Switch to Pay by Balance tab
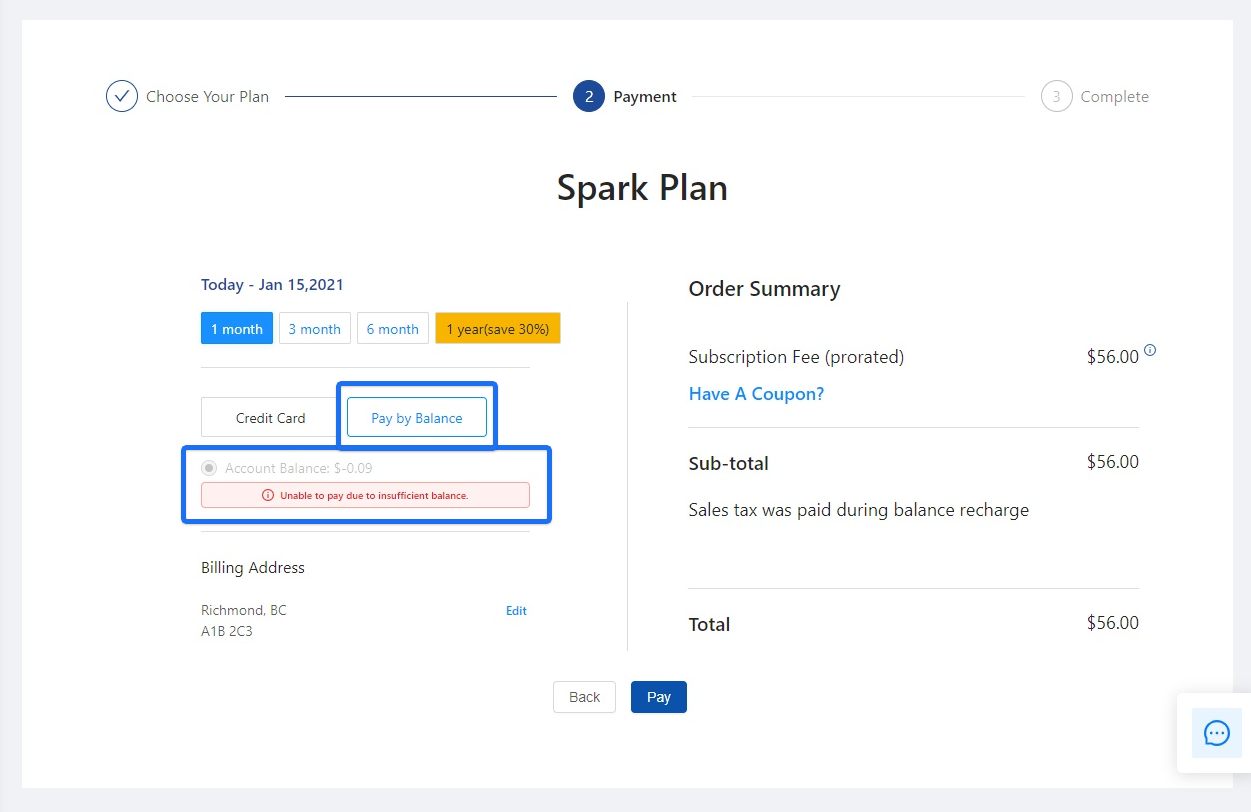Viewport: 1251px width, 812px height. tap(417, 418)
